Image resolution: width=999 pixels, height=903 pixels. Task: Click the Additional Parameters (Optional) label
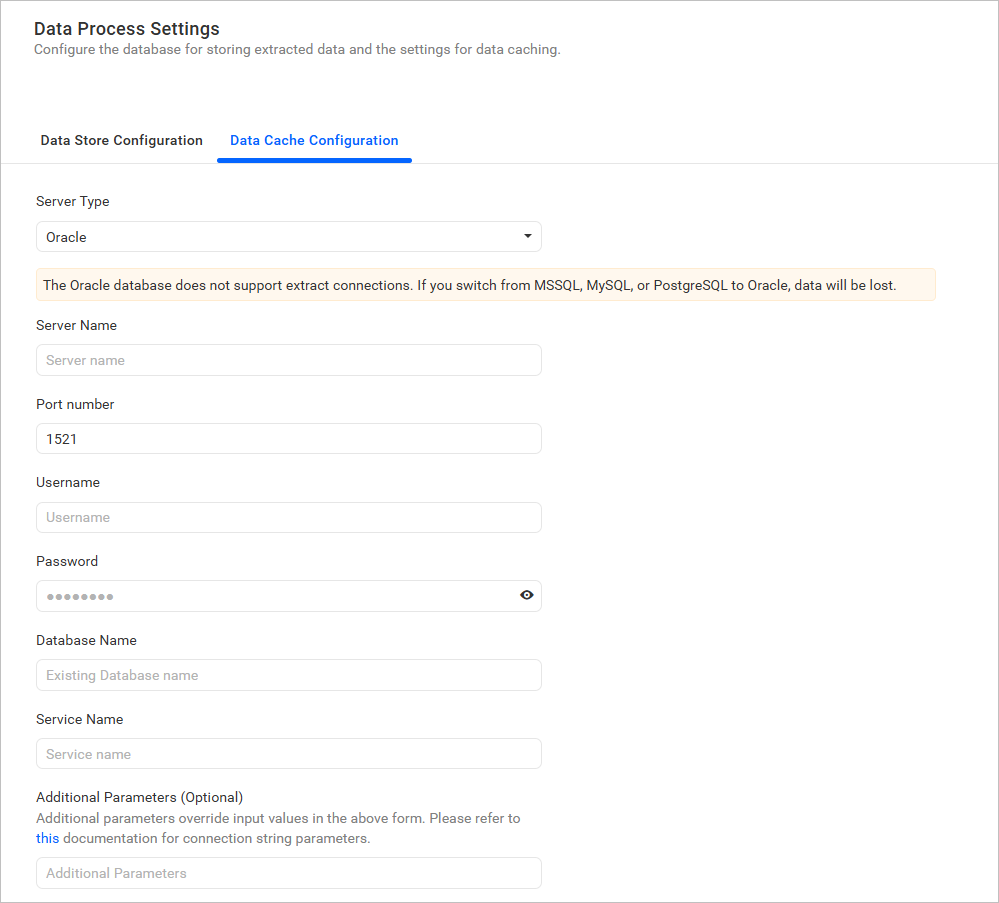click(139, 797)
